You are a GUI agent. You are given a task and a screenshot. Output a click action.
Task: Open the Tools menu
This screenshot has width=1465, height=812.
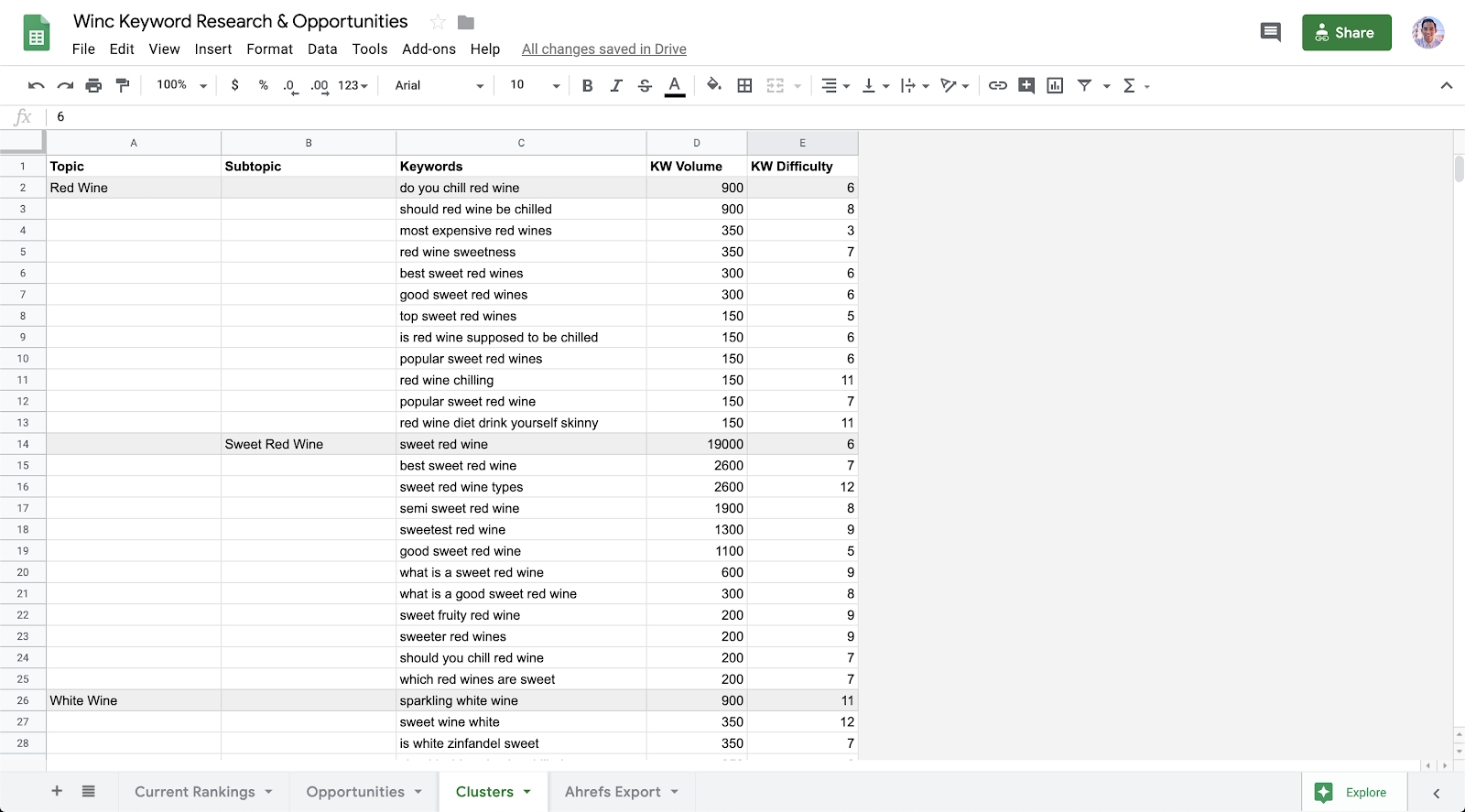click(x=370, y=49)
